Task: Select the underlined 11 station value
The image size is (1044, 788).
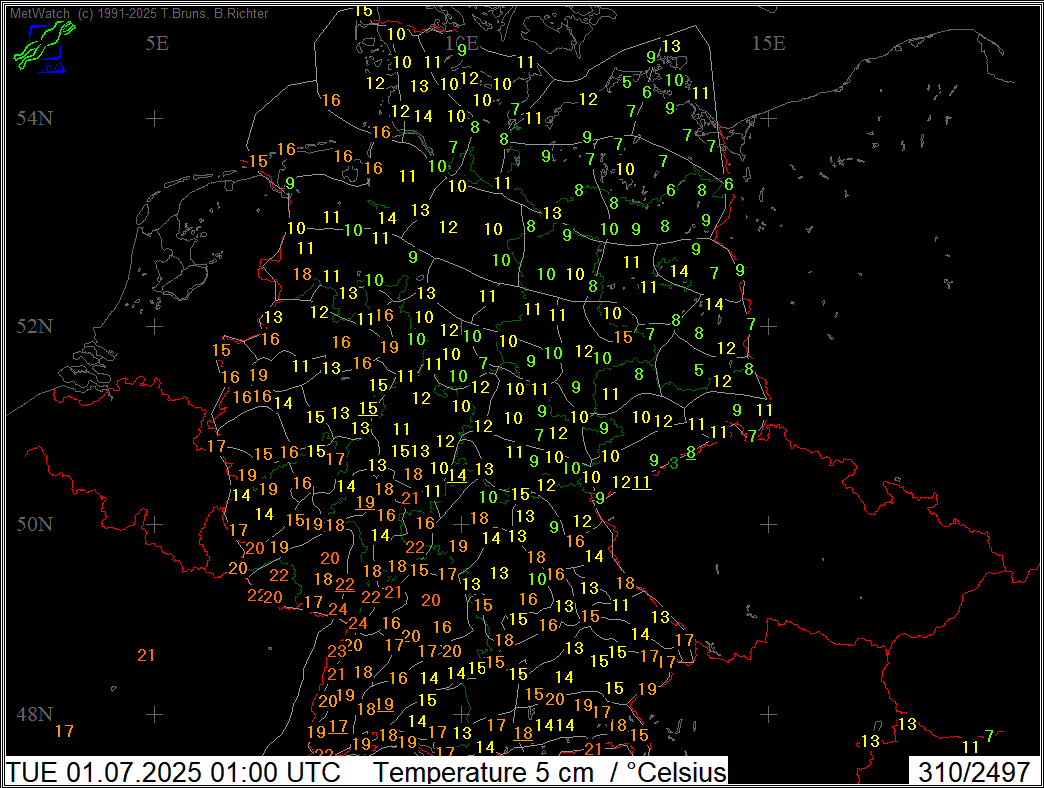Action: point(642,483)
